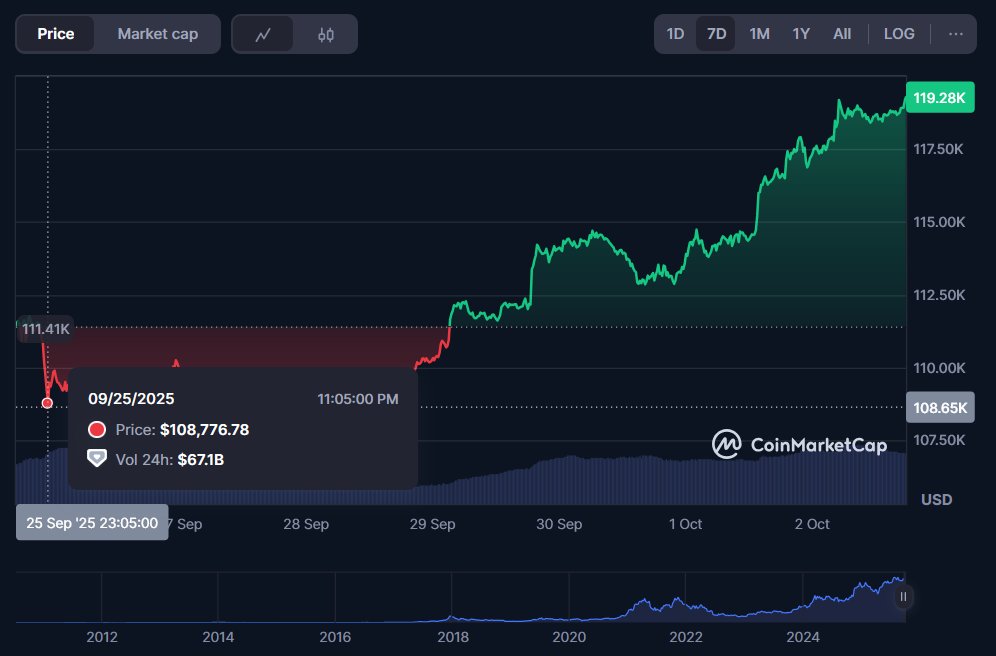Set time range to 1Y
This screenshot has width=996, height=656.
pos(801,34)
